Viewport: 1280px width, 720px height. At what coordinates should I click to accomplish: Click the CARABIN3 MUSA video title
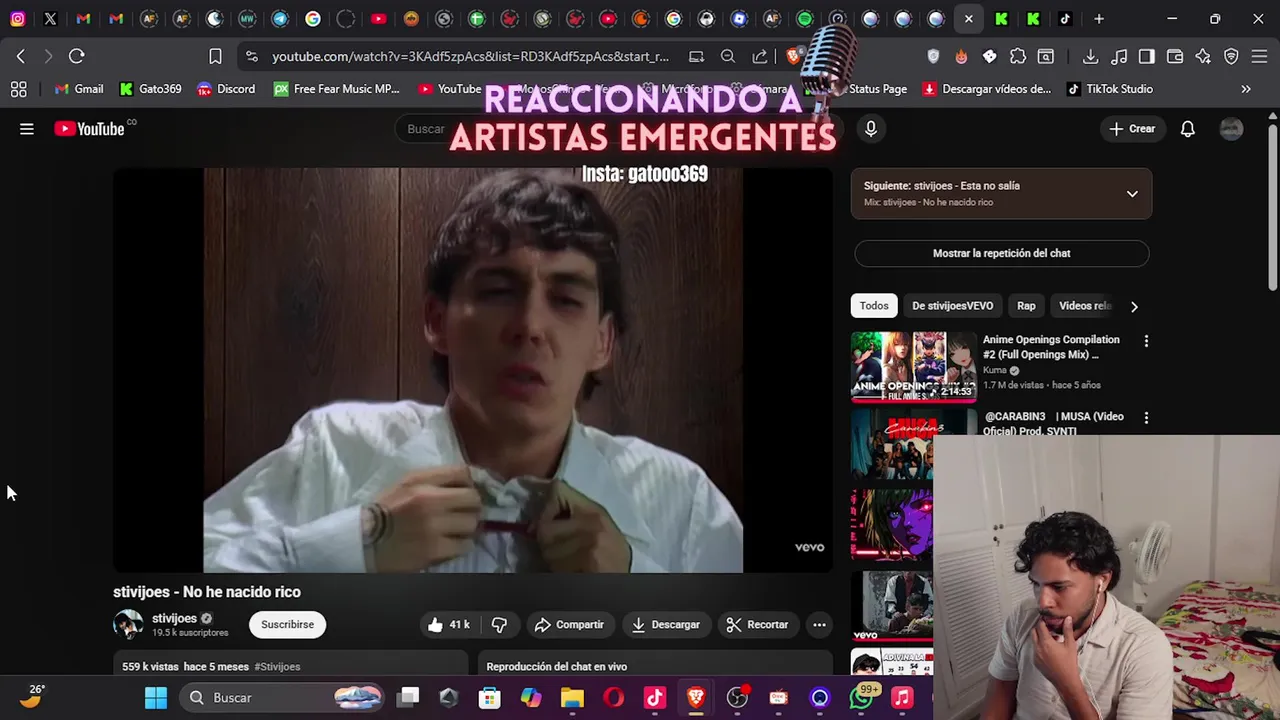coord(1054,424)
